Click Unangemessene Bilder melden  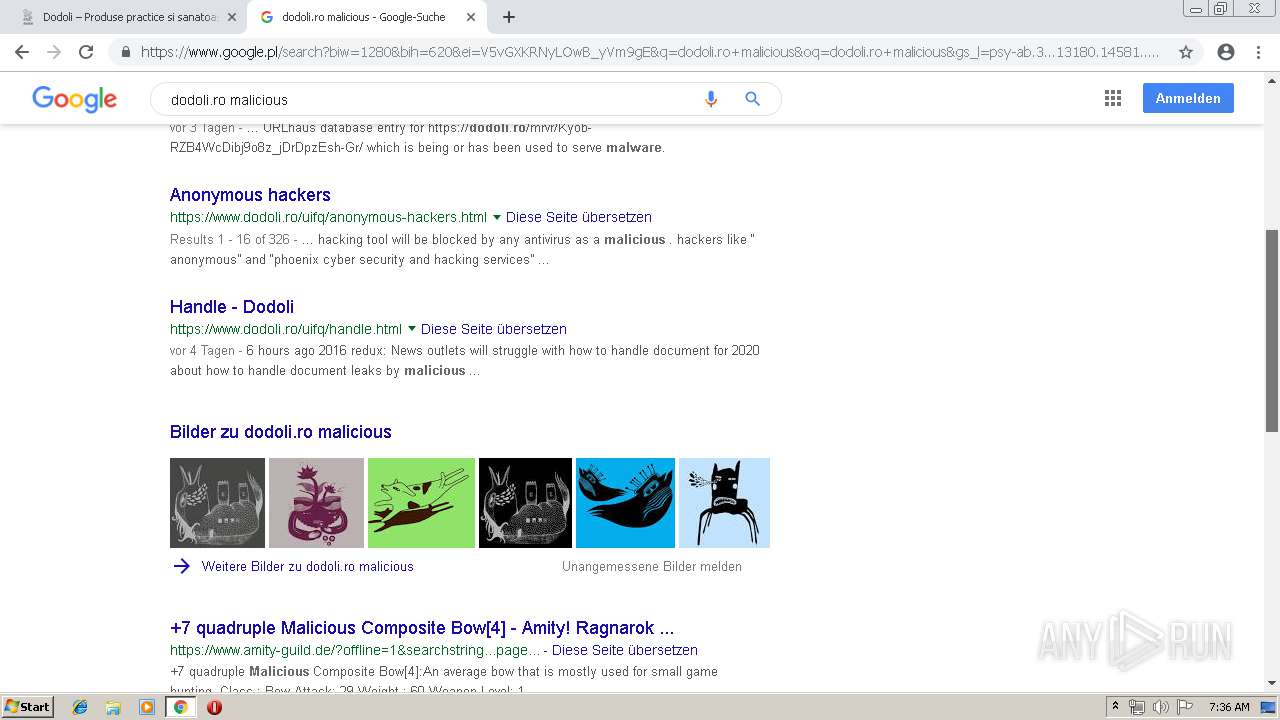pos(652,566)
